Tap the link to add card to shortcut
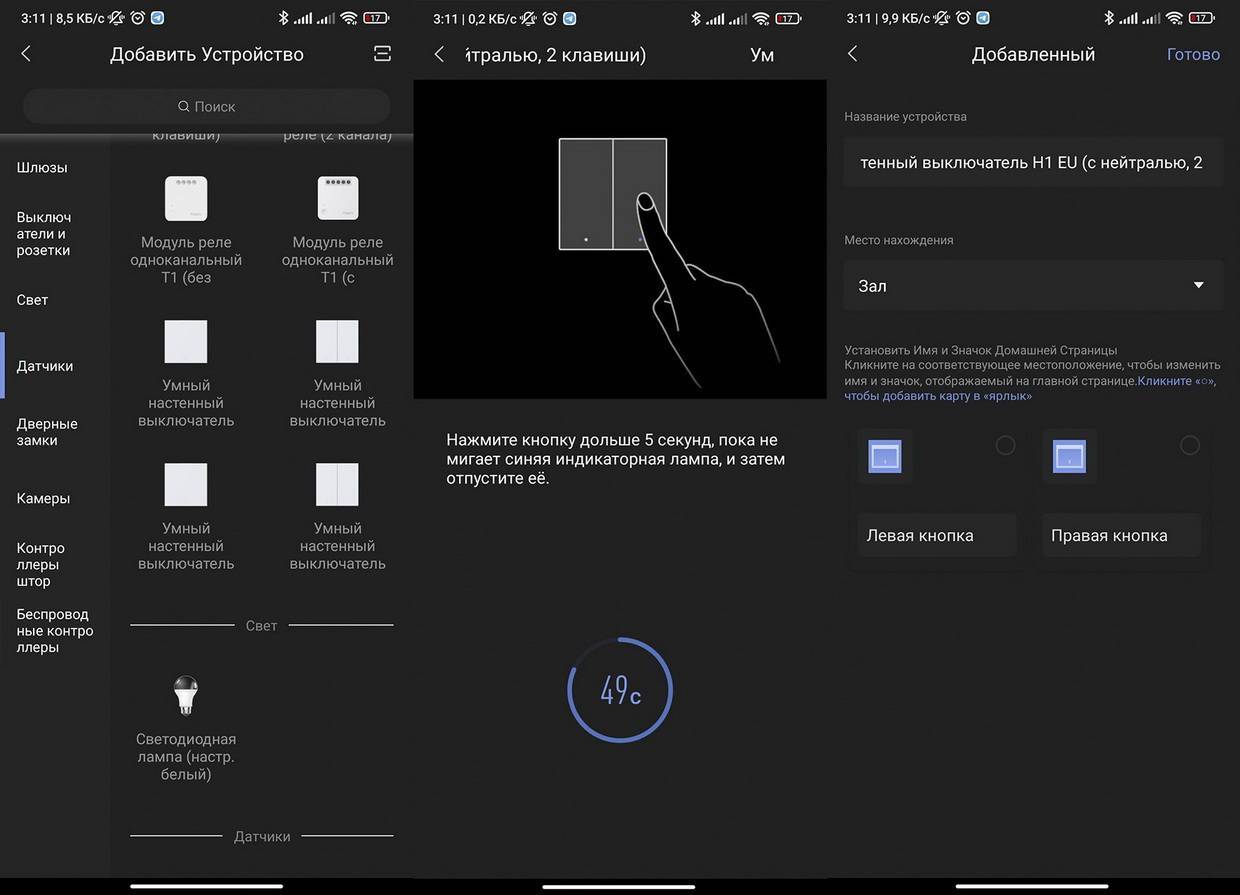 click(938, 396)
